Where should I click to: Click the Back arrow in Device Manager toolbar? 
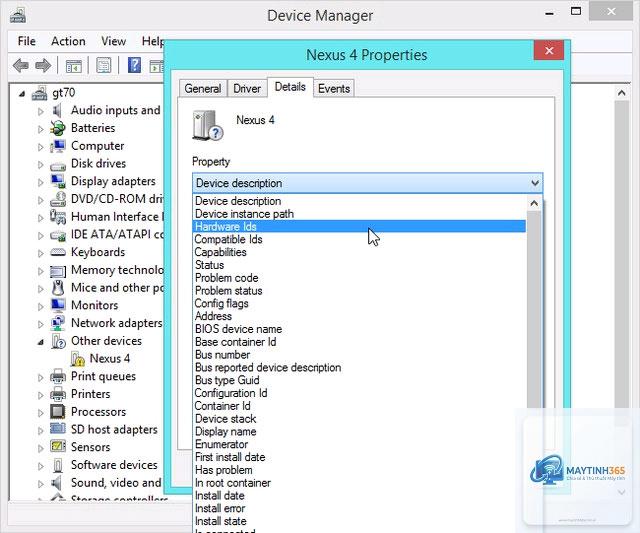20,65
